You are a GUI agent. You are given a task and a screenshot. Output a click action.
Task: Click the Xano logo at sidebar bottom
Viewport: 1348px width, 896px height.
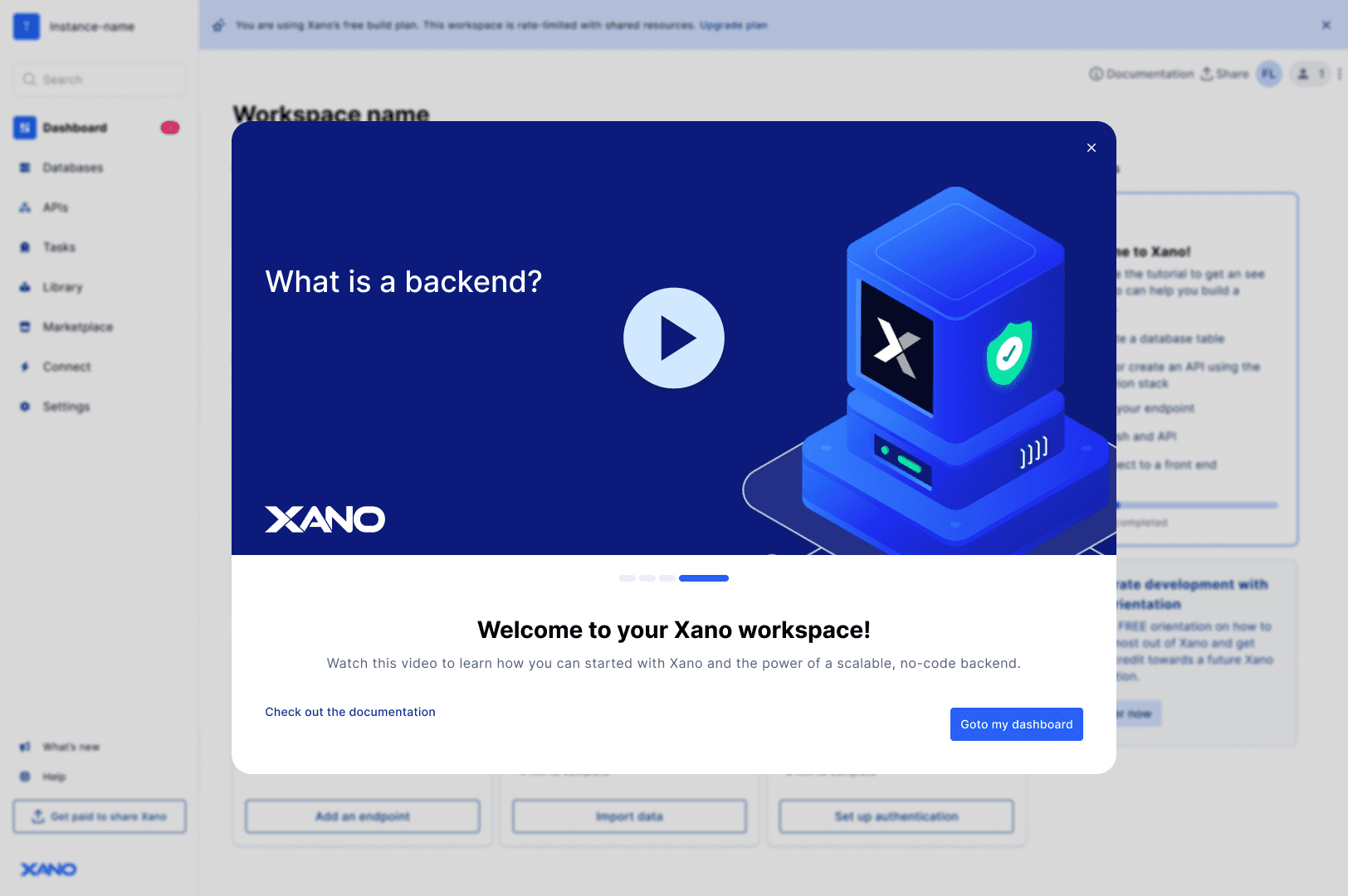click(x=48, y=869)
